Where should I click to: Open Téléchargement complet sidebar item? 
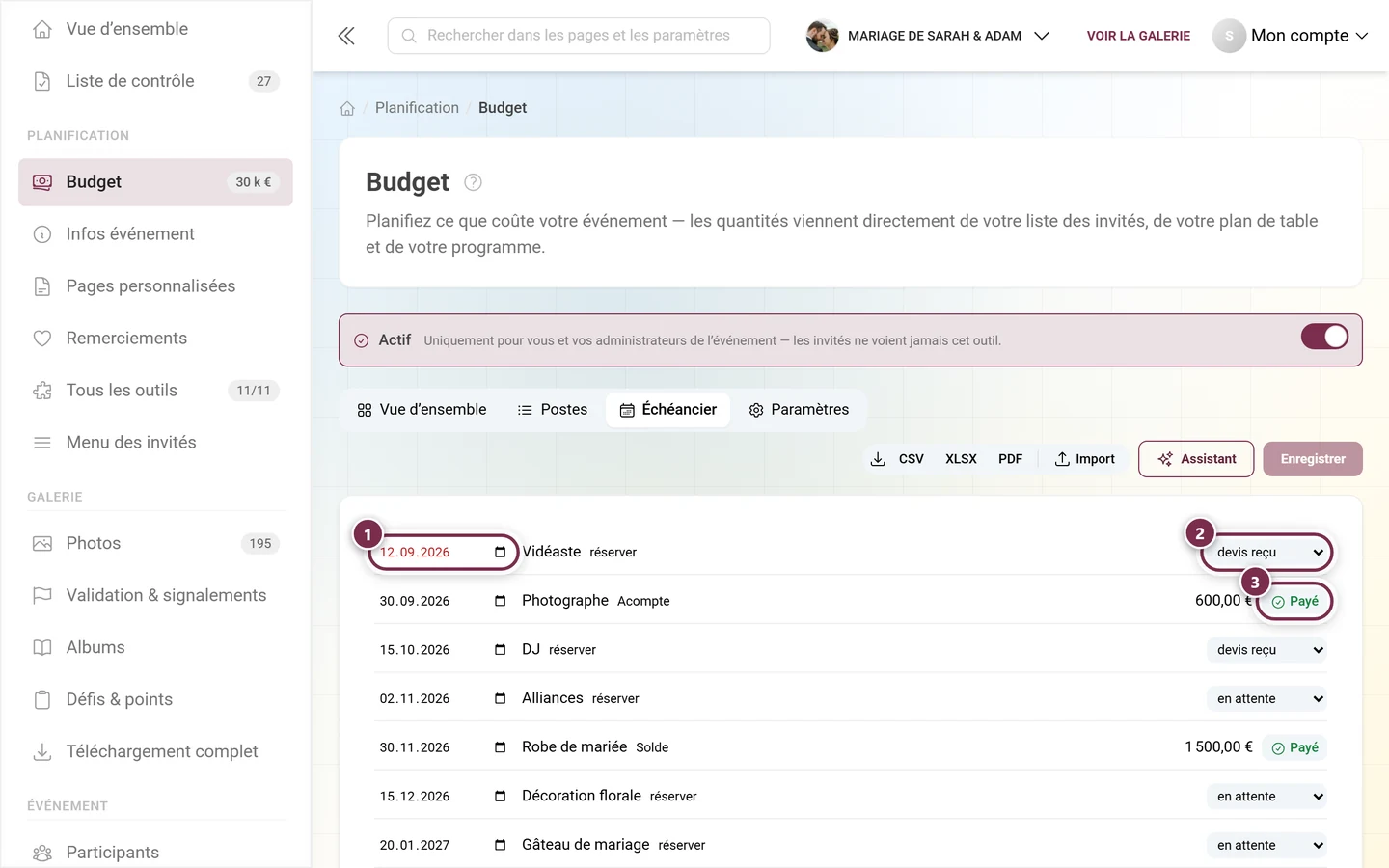click(x=155, y=751)
